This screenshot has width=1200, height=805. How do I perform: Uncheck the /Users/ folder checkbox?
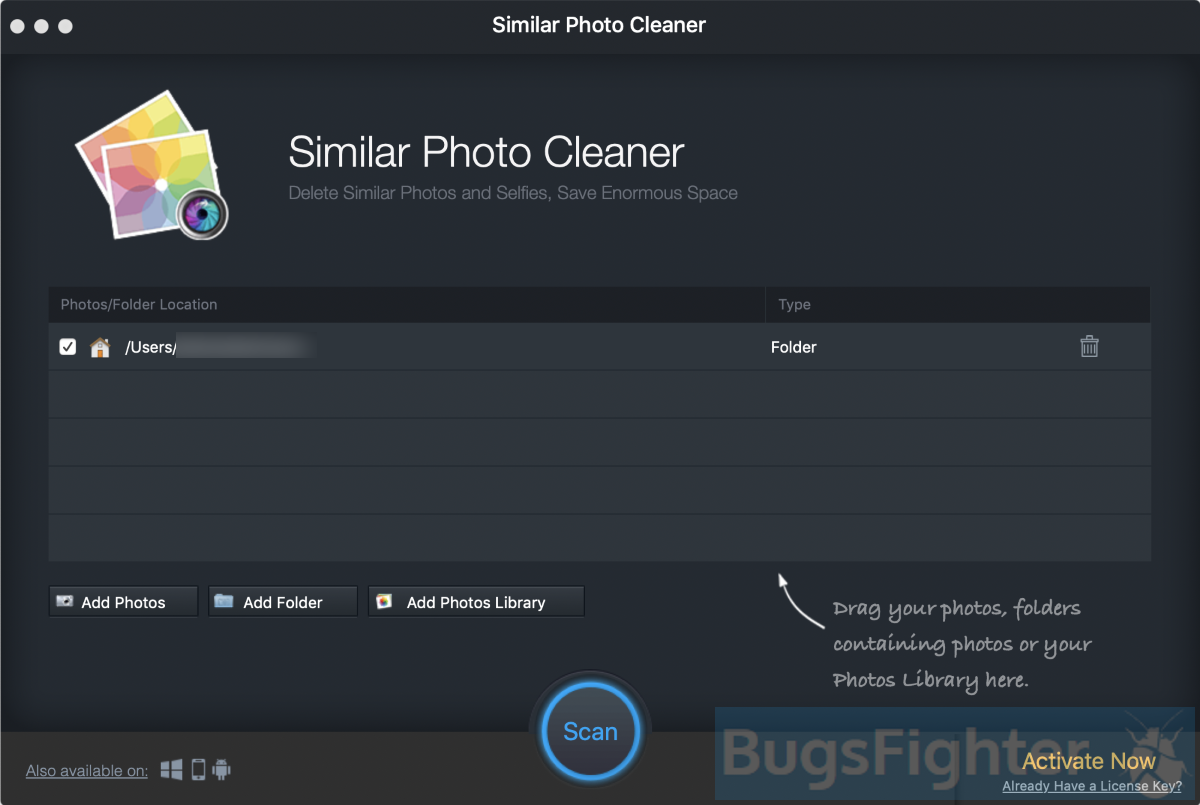tap(67, 347)
